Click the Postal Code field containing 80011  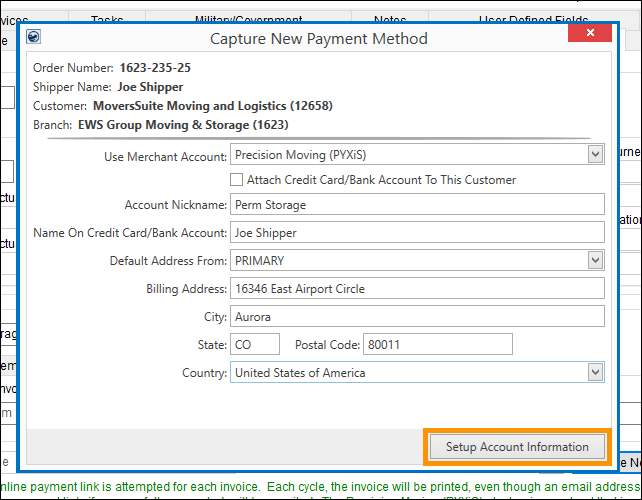click(x=438, y=344)
